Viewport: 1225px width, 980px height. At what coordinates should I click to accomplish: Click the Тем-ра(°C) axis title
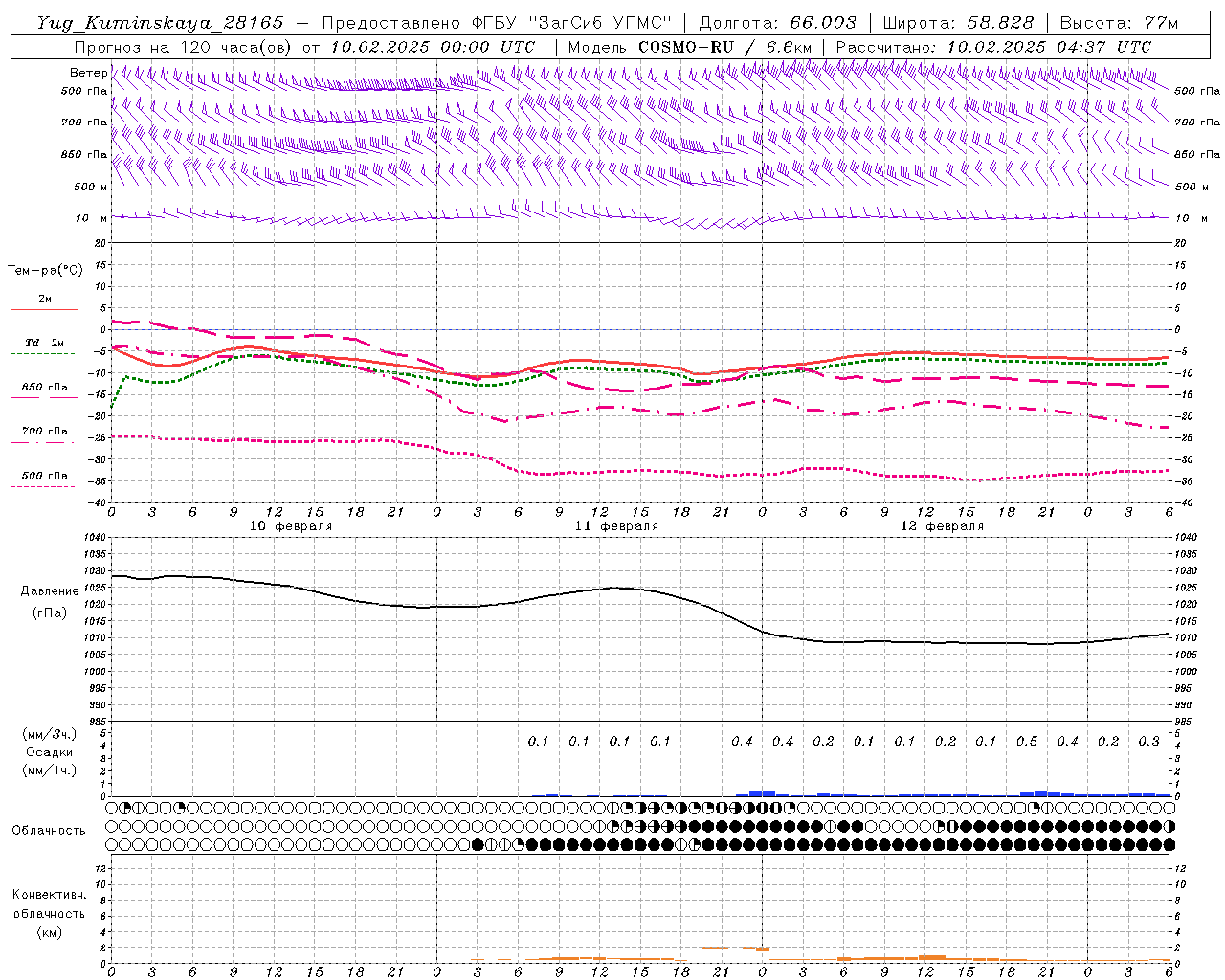pyautogui.click(x=45, y=271)
